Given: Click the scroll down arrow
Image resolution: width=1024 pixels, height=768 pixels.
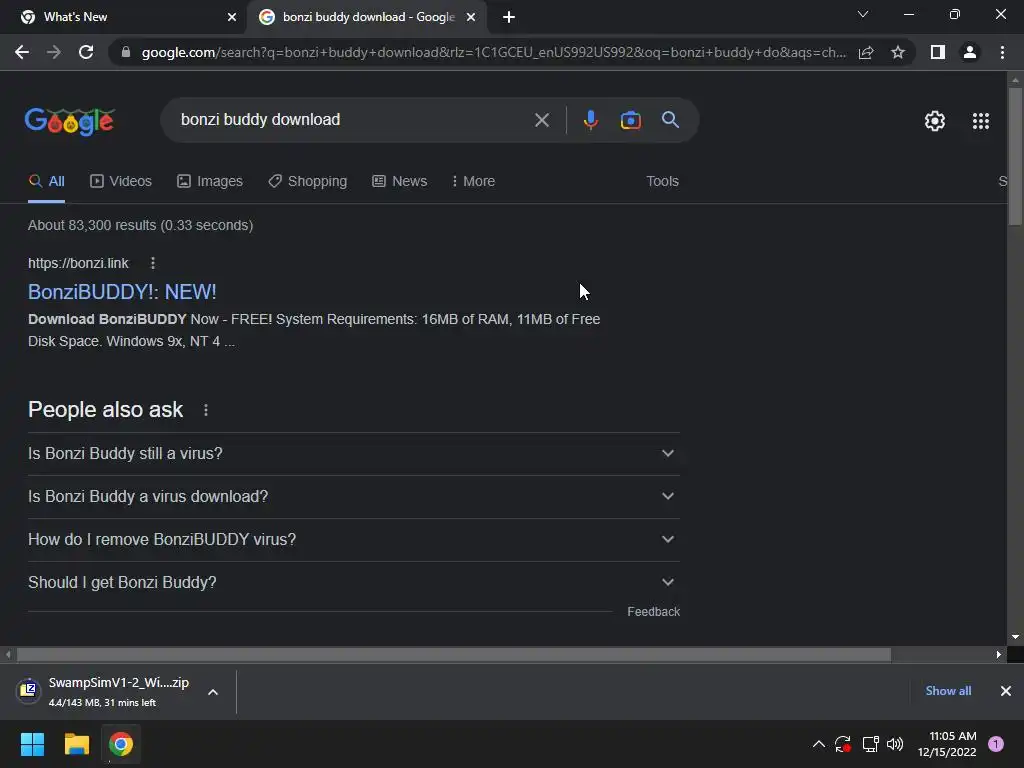Looking at the screenshot, I should [x=1015, y=637].
